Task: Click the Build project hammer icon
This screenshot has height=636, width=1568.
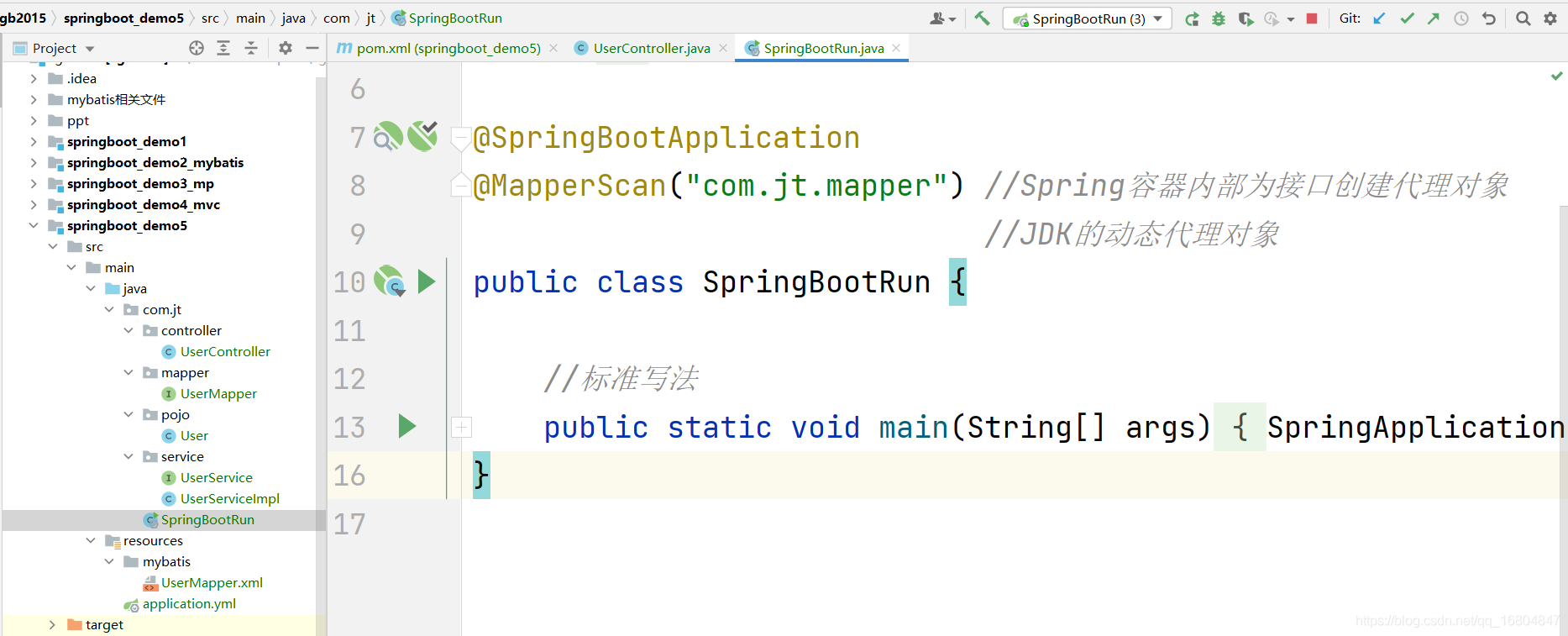Action: [x=982, y=18]
